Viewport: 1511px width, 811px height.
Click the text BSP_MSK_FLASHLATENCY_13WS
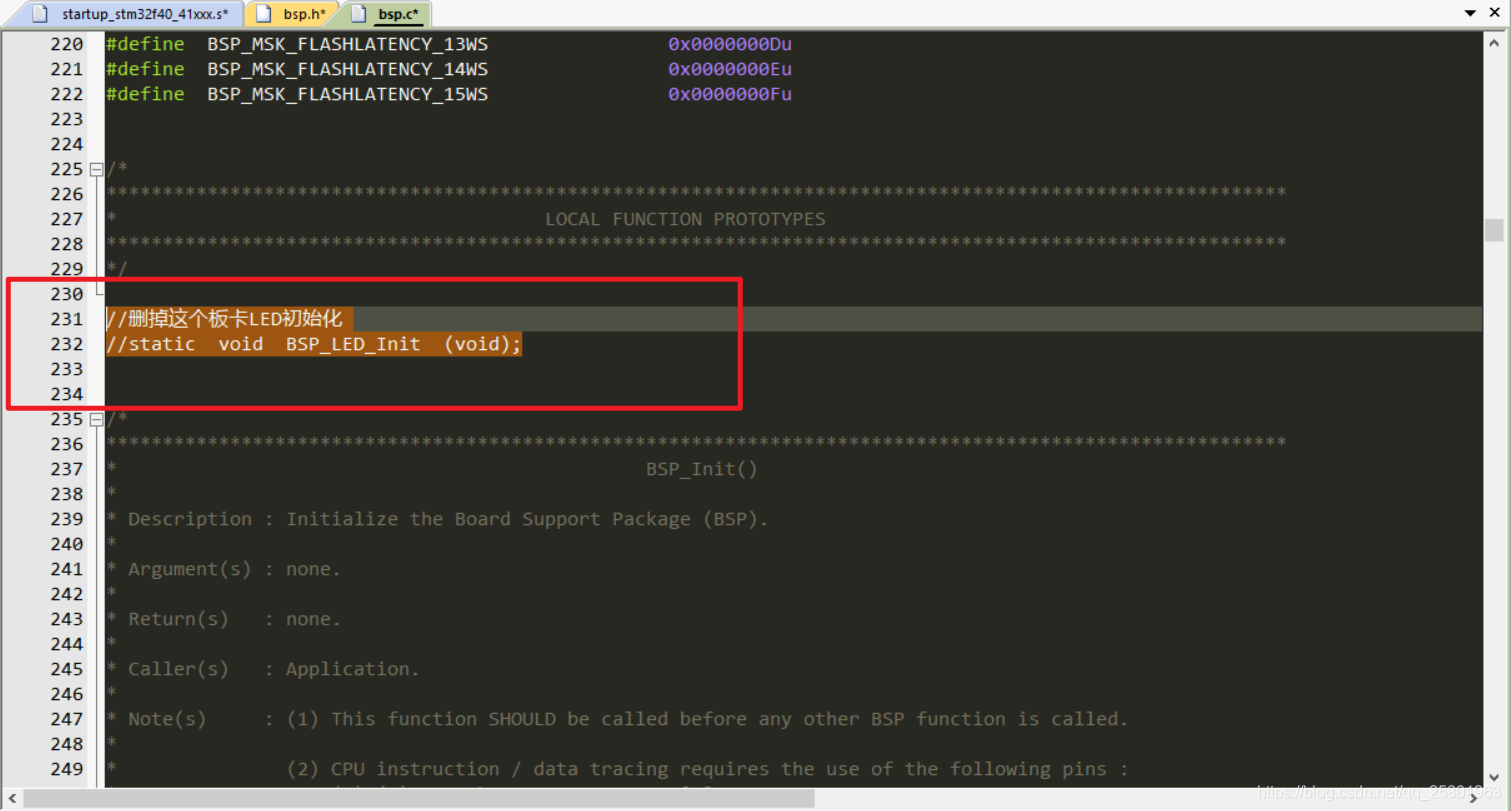coord(348,44)
